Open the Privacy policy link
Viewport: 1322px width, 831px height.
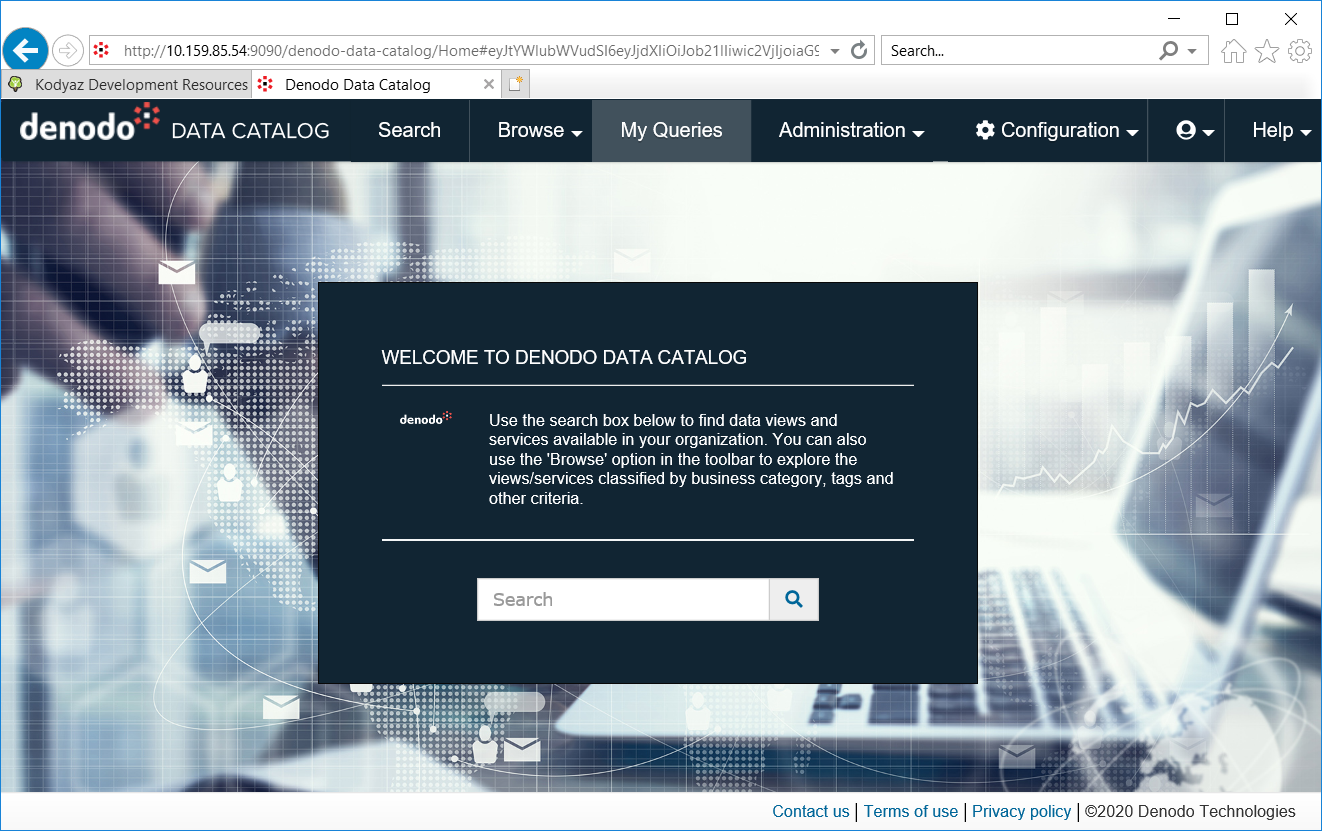1022,811
